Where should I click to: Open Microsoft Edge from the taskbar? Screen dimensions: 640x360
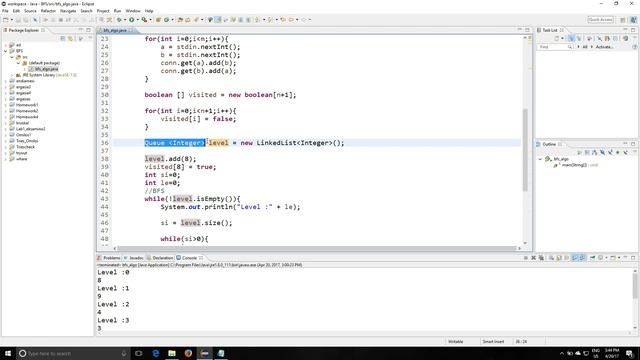(x=156, y=353)
